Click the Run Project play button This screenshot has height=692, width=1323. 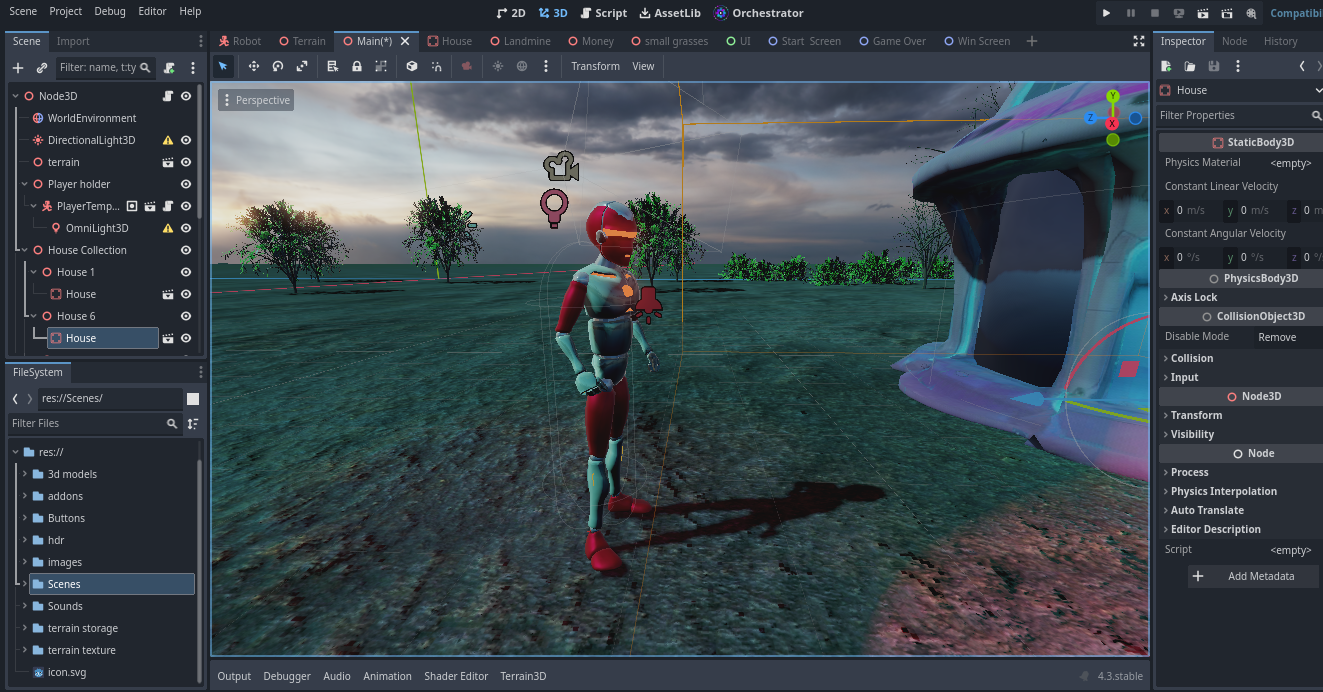[1105, 12]
